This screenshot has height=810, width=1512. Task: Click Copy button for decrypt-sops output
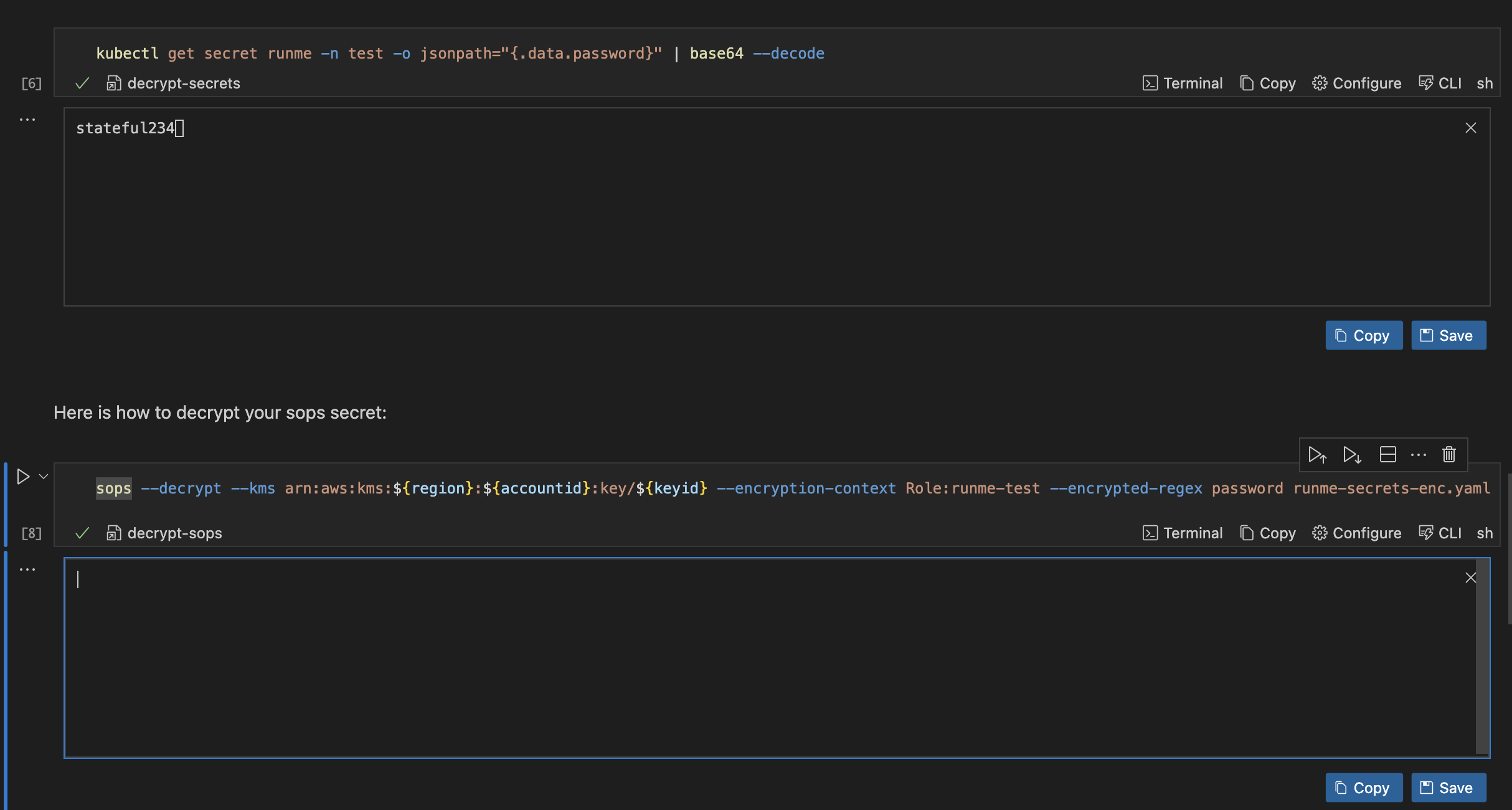point(1363,787)
